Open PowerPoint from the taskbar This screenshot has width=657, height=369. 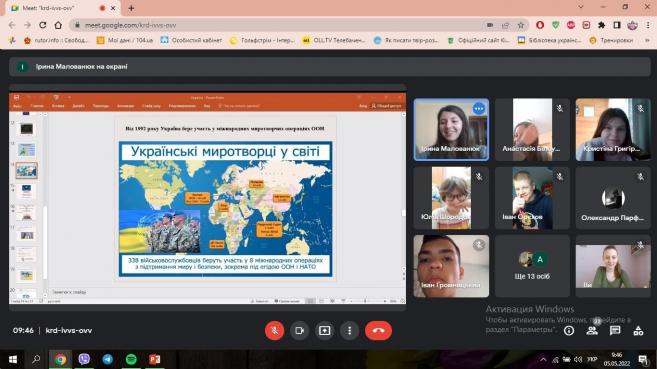pyautogui.click(x=155, y=359)
